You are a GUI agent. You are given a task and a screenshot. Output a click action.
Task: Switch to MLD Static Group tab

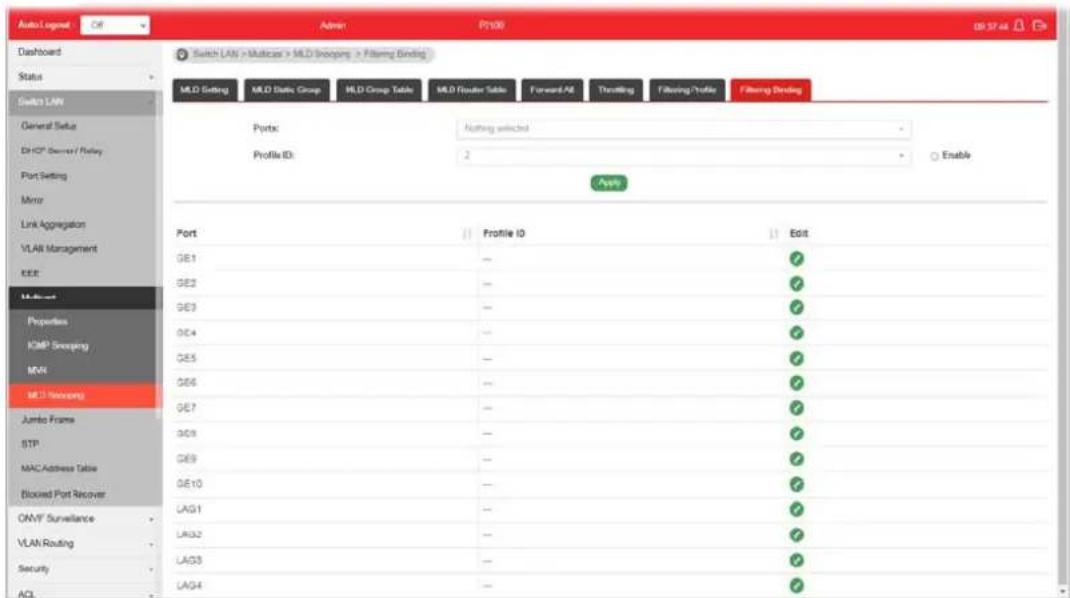tap(287, 90)
